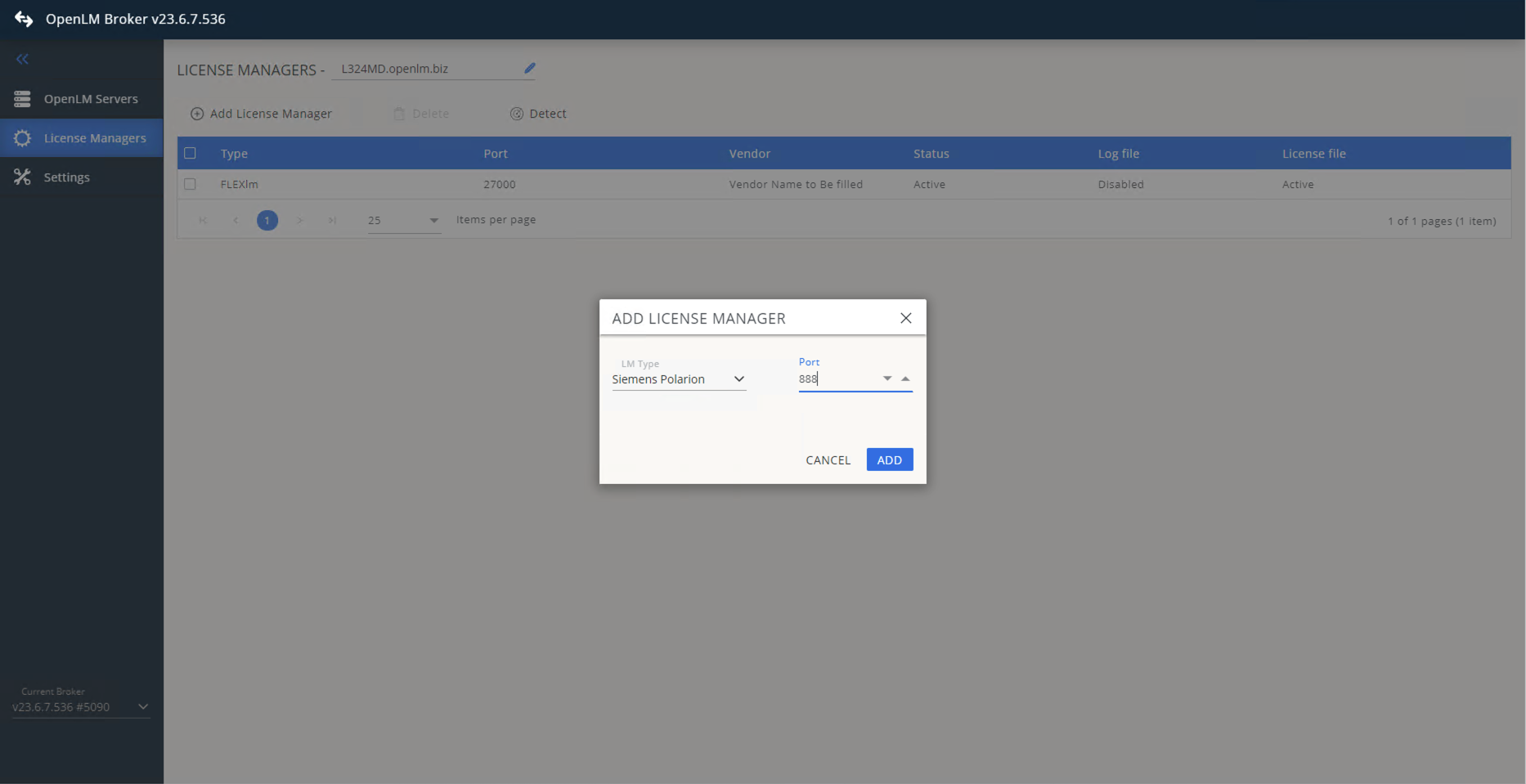Click the Detect icon

pyautogui.click(x=516, y=114)
